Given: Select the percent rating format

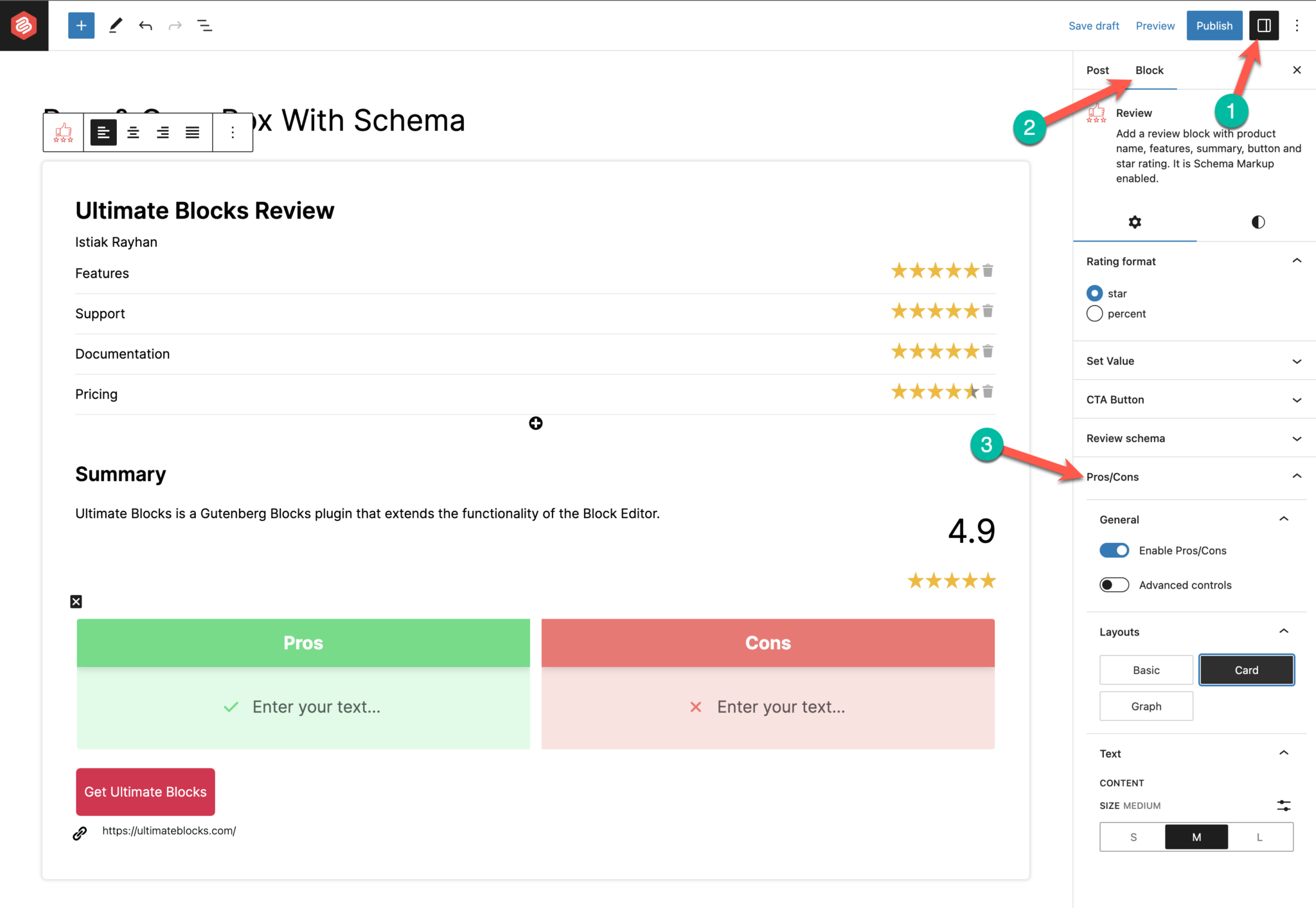Looking at the screenshot, I should (x=1094, y=314).
